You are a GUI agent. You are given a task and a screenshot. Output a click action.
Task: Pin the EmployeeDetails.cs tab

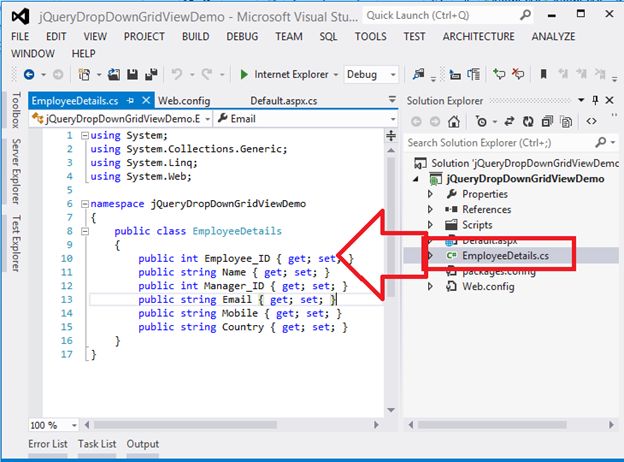pyautogui.click(x=130, y=101)
